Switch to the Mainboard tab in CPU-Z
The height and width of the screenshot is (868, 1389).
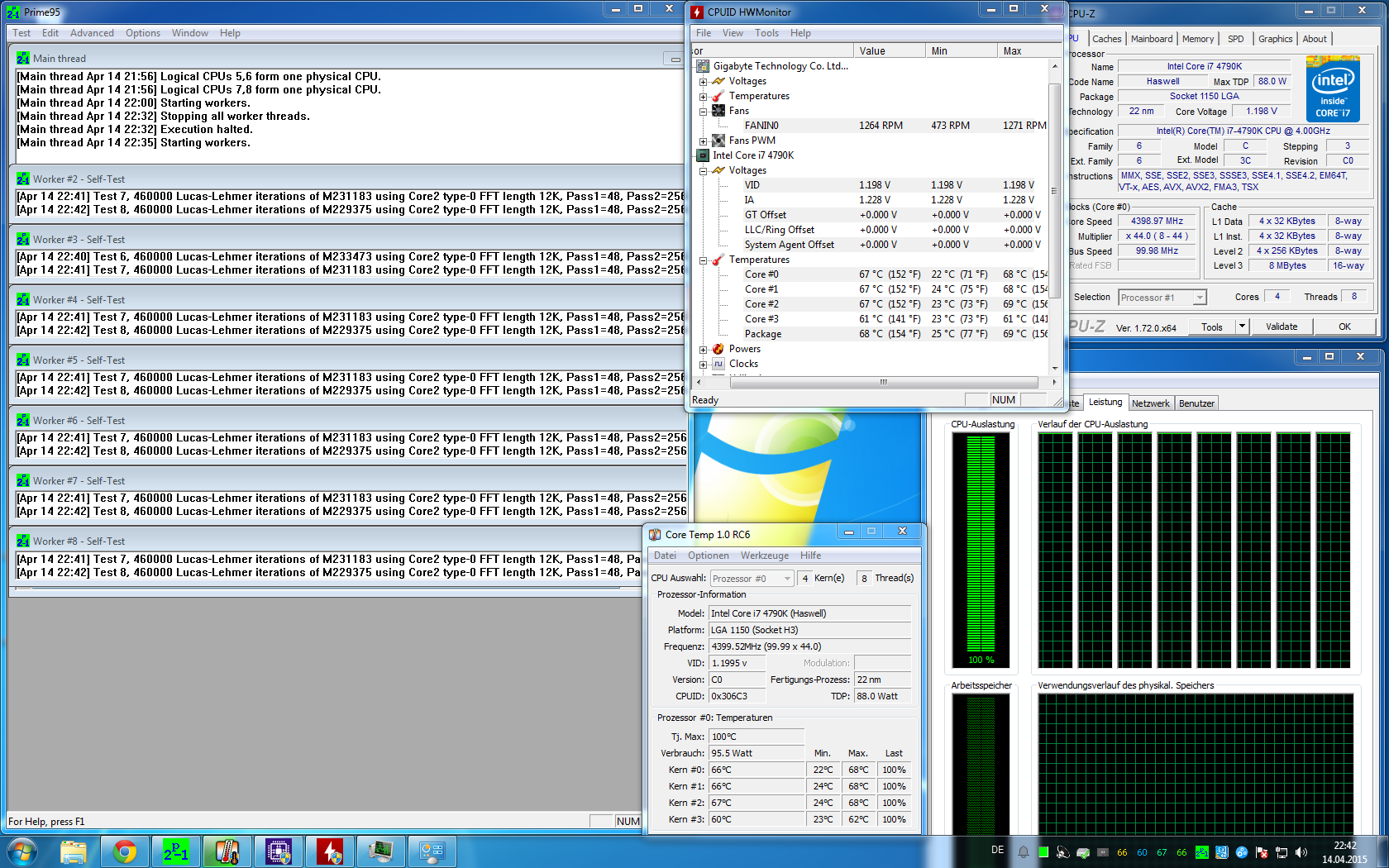click(x=1152, y=39)
